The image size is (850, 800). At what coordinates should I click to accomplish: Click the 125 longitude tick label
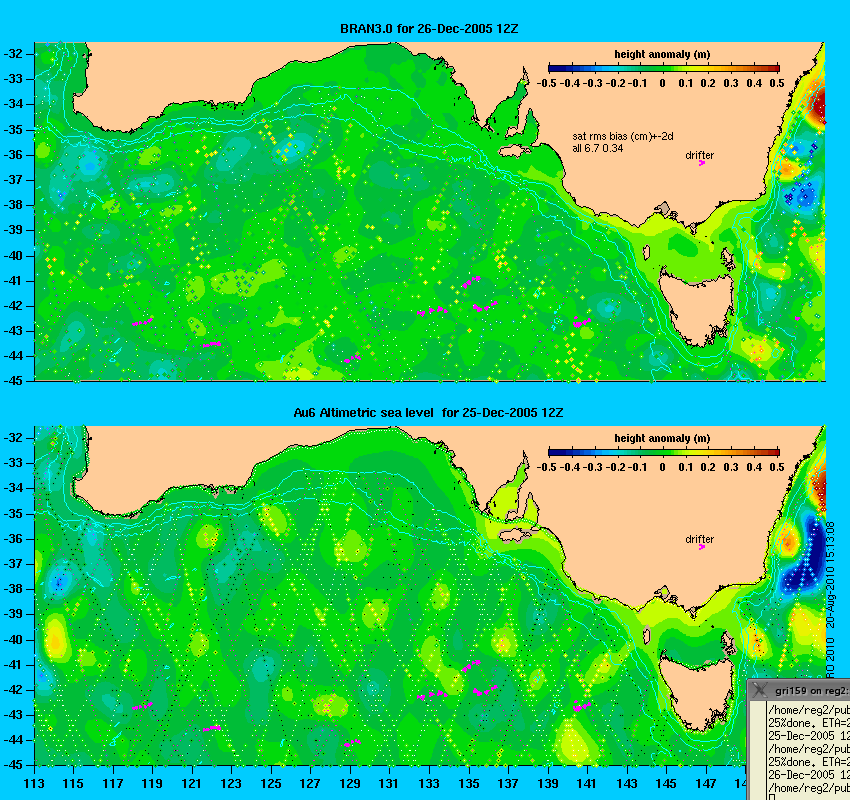click(x=271, y=784)
